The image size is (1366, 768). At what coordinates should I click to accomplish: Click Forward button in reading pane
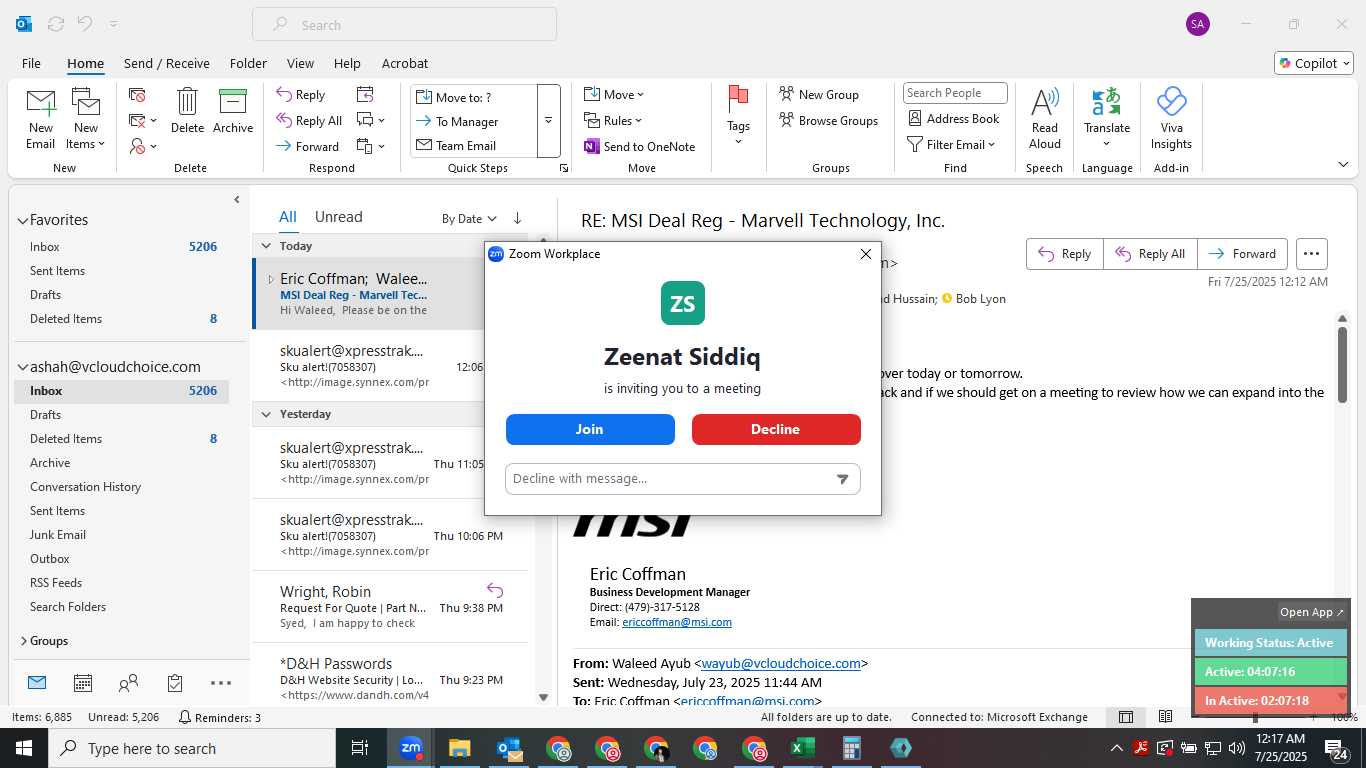click(1242, 254)
